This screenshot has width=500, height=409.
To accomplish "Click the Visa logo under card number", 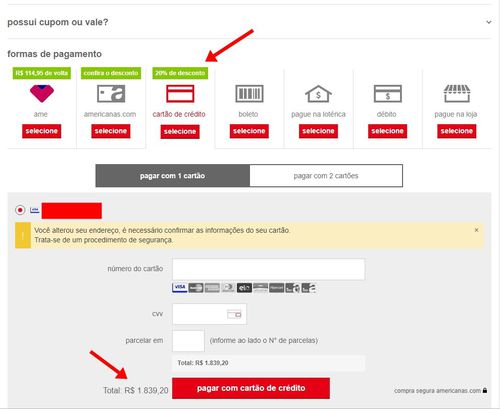I will coord(179,288).
